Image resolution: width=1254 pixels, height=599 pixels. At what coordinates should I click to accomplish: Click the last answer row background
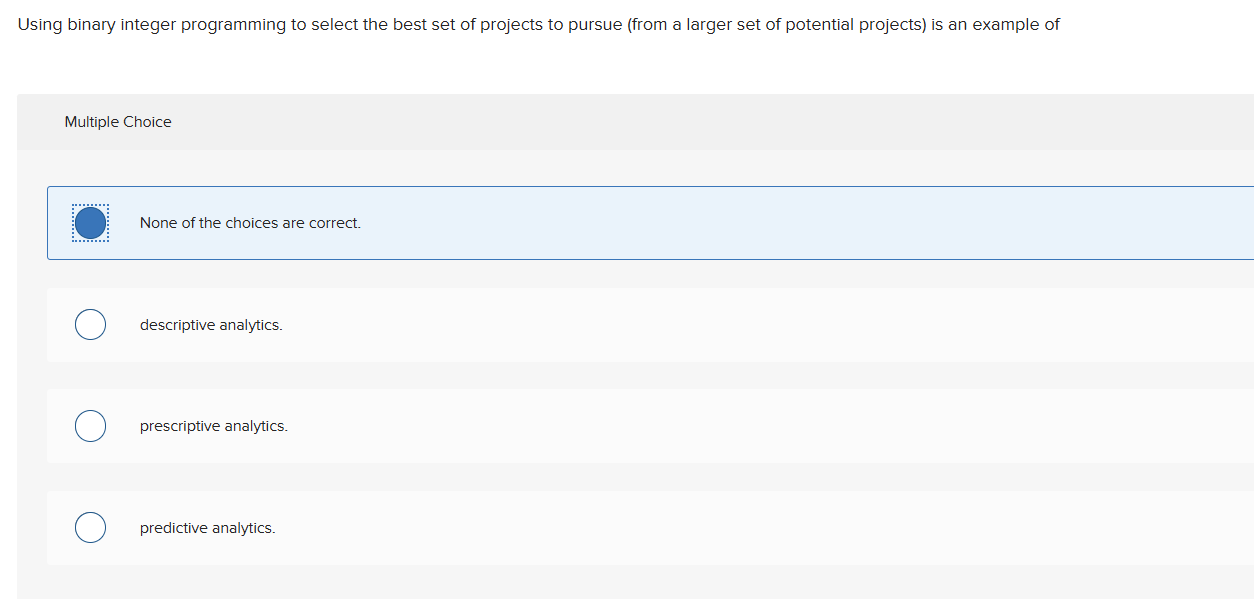[650, 527]
